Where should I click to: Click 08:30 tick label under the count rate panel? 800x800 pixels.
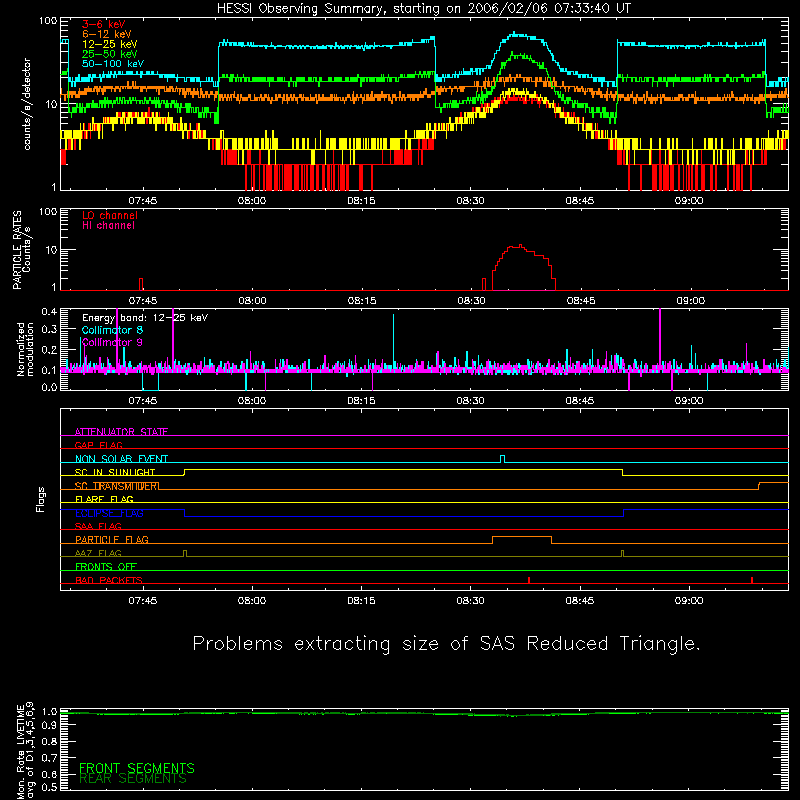tap(470, 201)
